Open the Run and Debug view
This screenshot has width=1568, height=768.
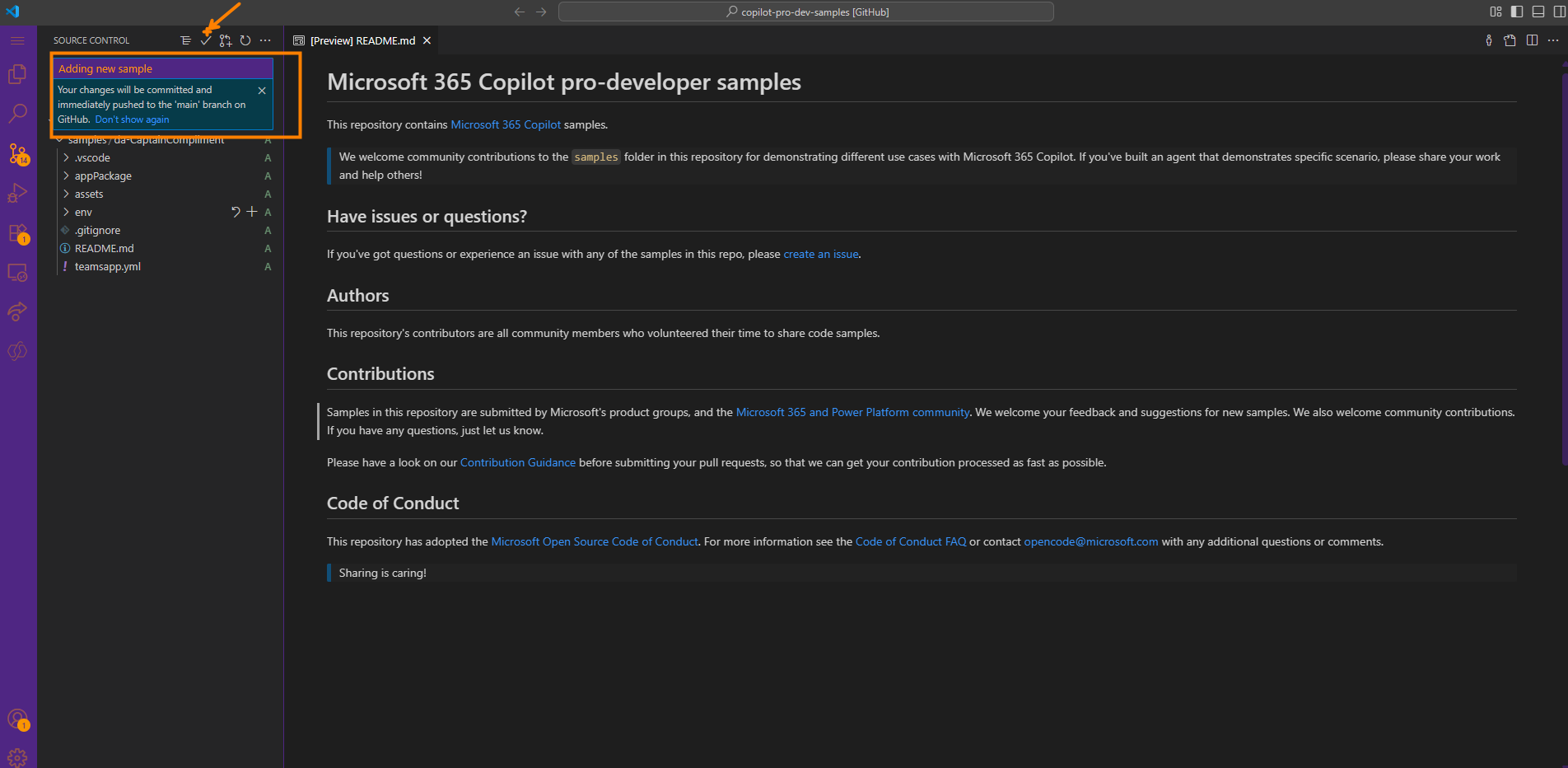pyautogui.click(x=17, y=193)
